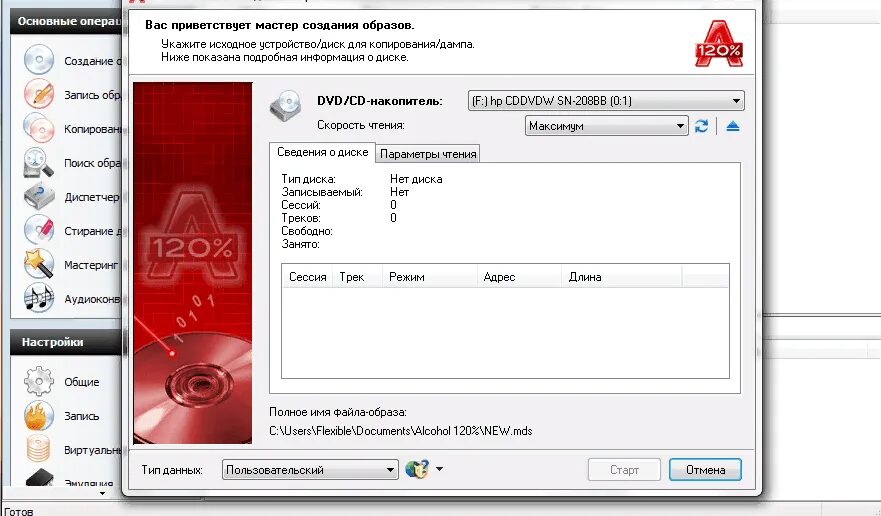Click the Мастеринг sidebar link

[x=91, y=265]
